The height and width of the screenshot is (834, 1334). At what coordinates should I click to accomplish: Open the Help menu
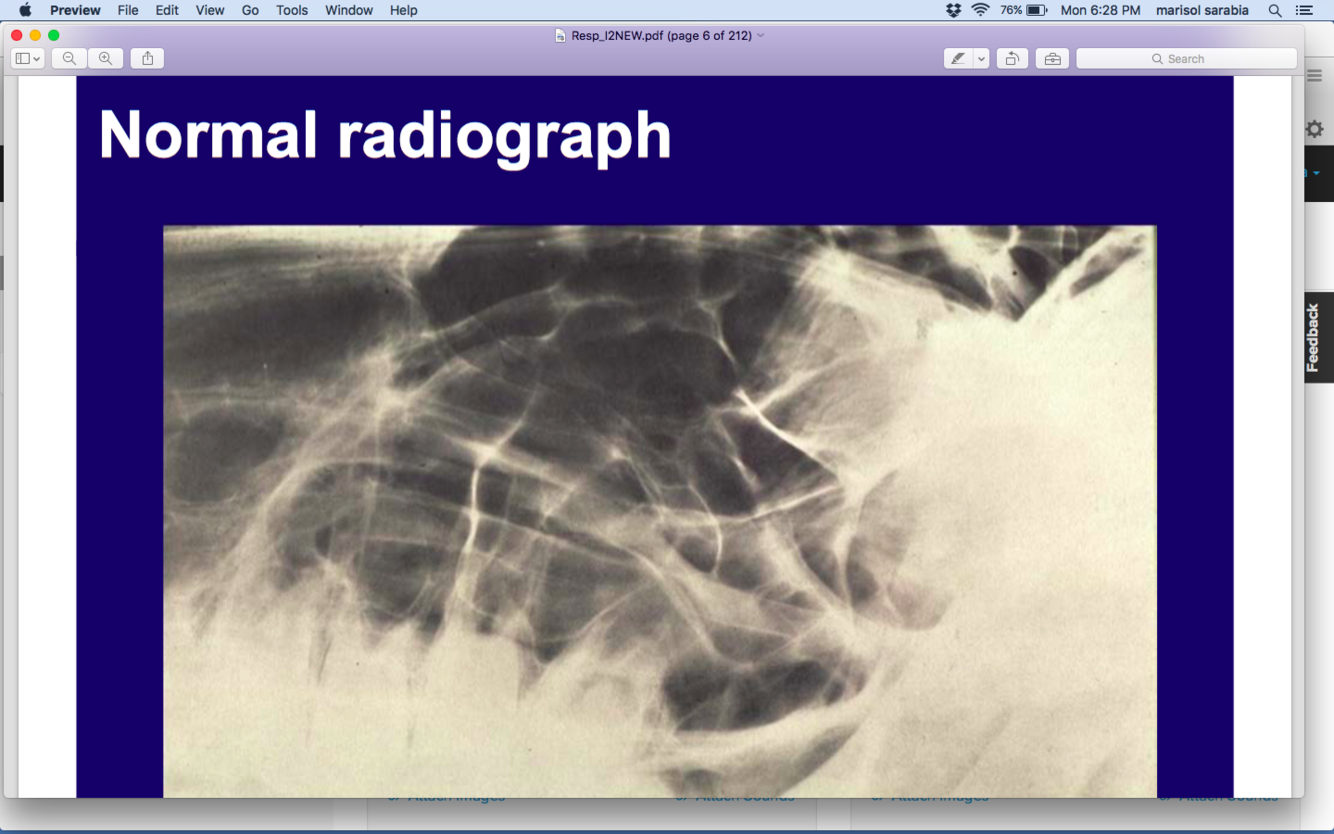tap(404, 10)
